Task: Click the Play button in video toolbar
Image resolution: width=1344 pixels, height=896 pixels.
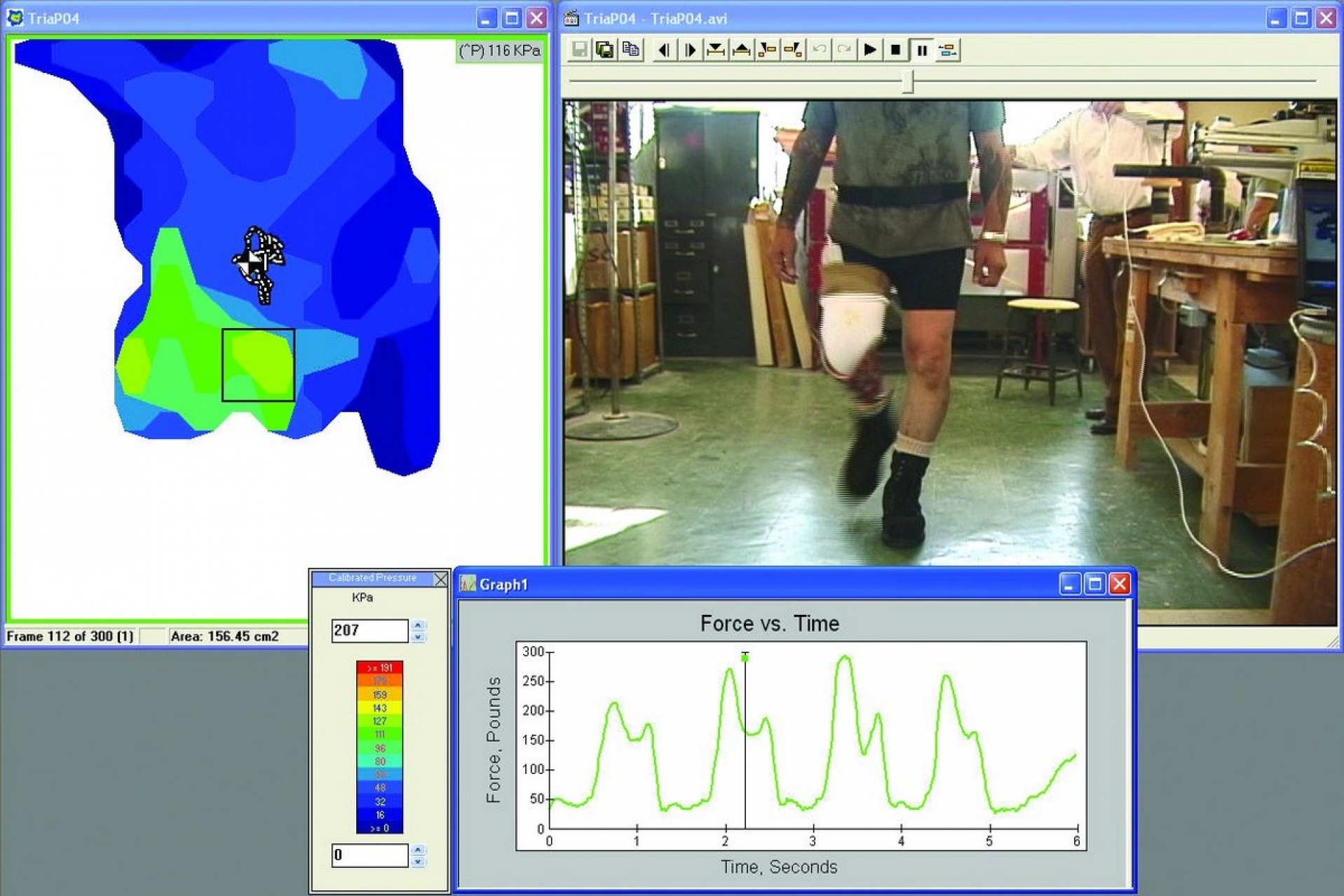Action: 869,50
